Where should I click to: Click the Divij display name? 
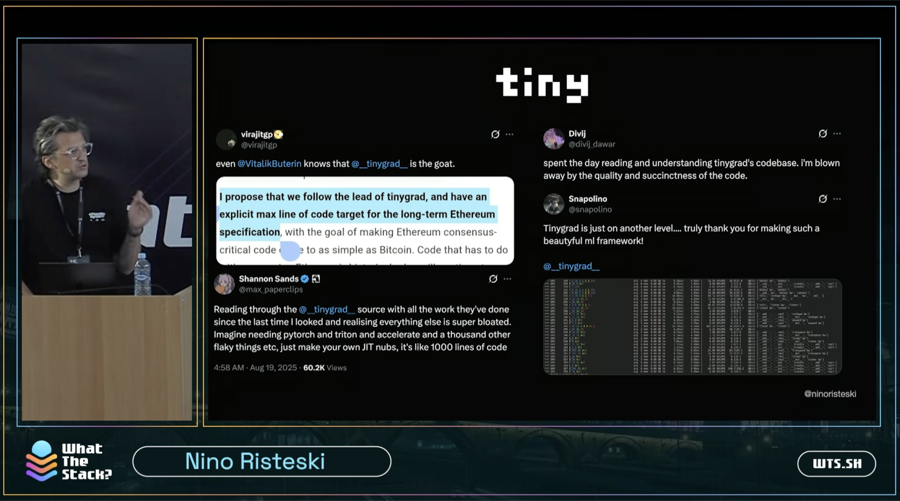point(577,134)
